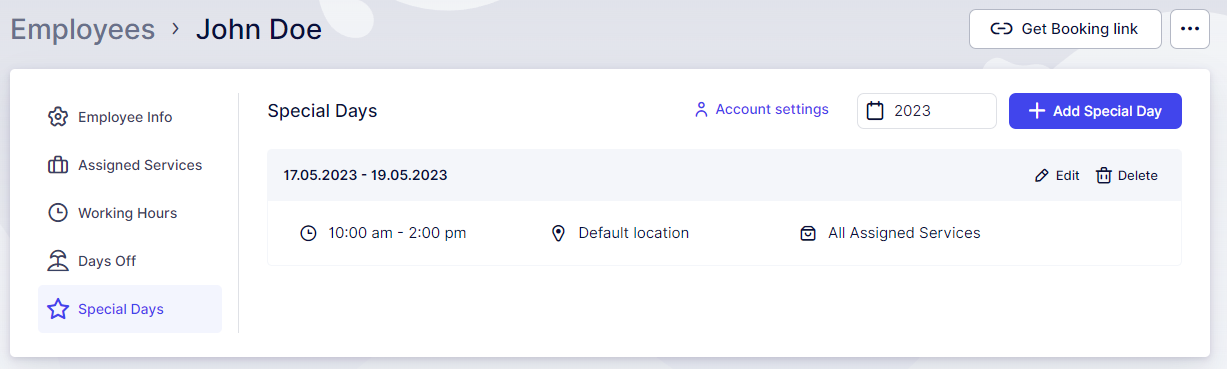Add Special Day button

[x=1095, y=111]
